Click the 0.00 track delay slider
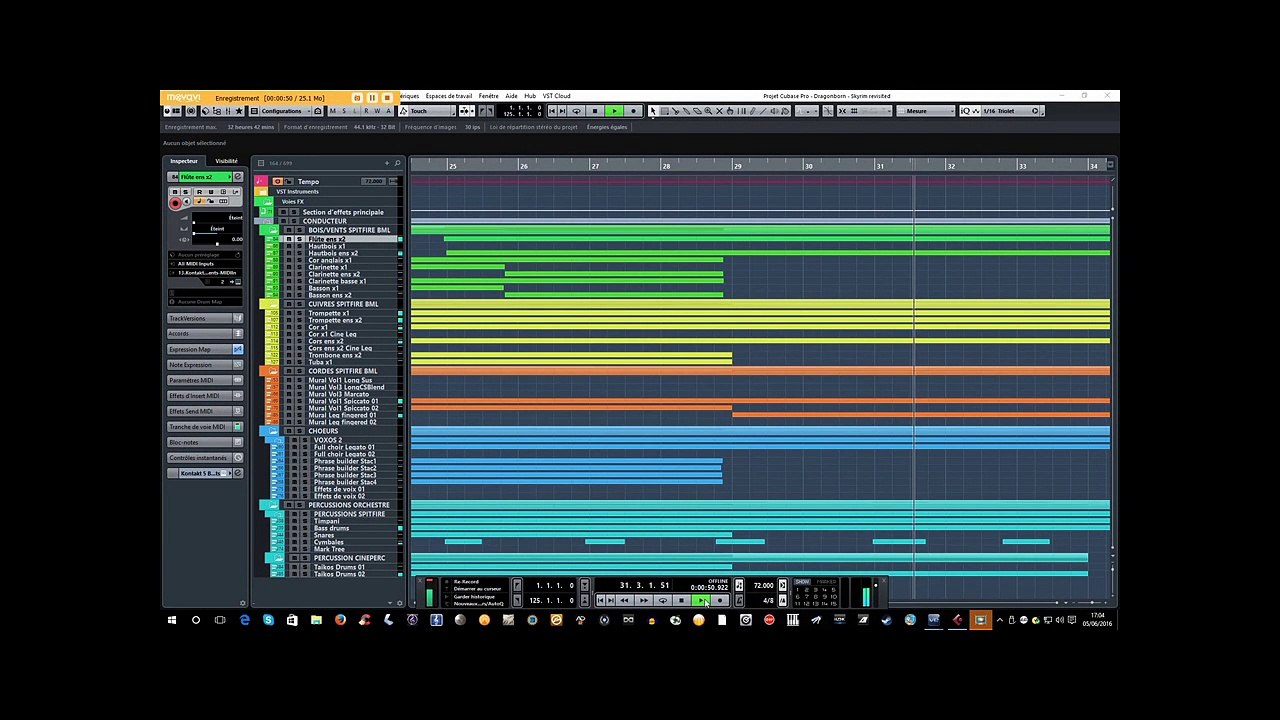 (217, 241)
